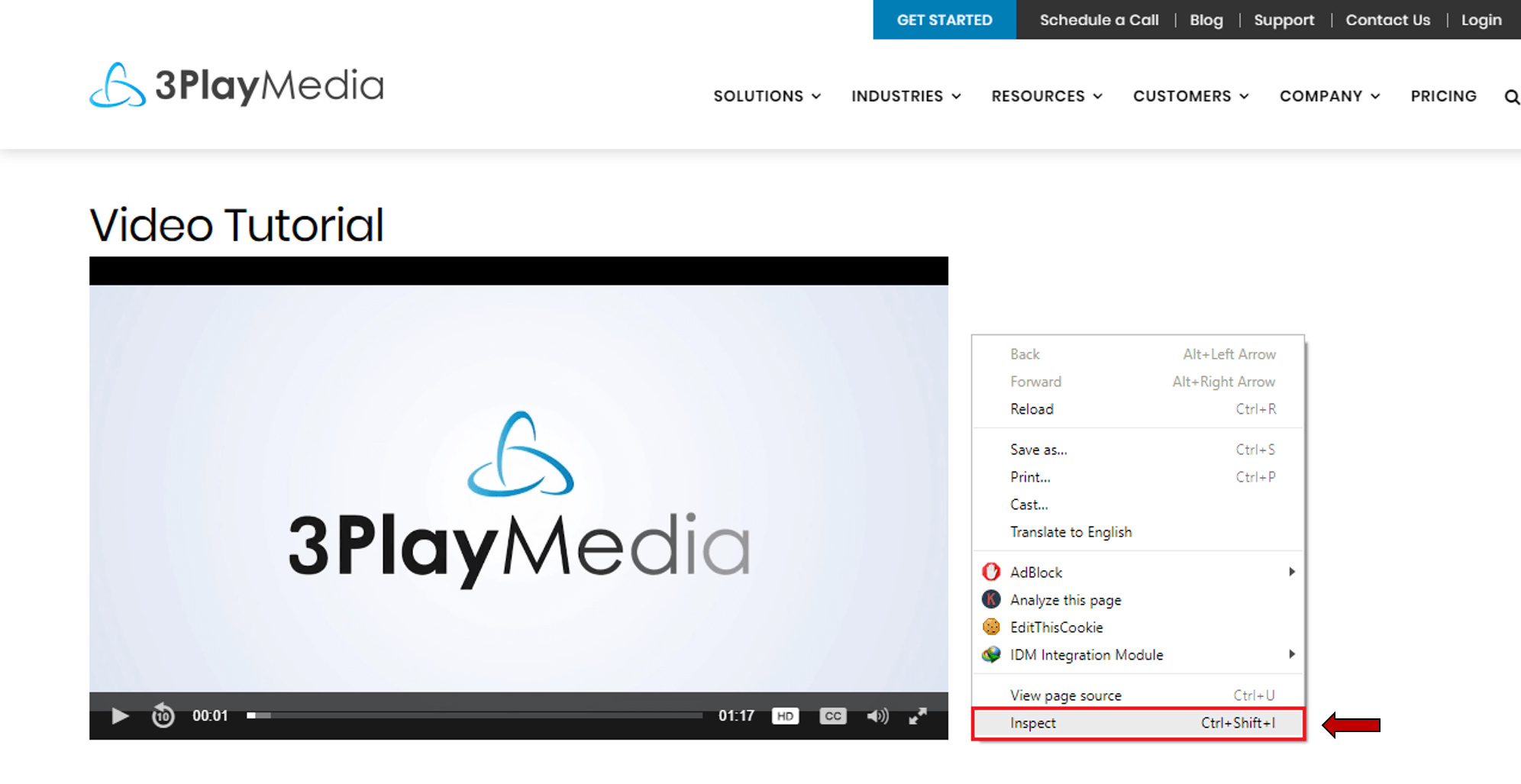
Task: Mute the video volume
Action: click(x=877, y=716)
